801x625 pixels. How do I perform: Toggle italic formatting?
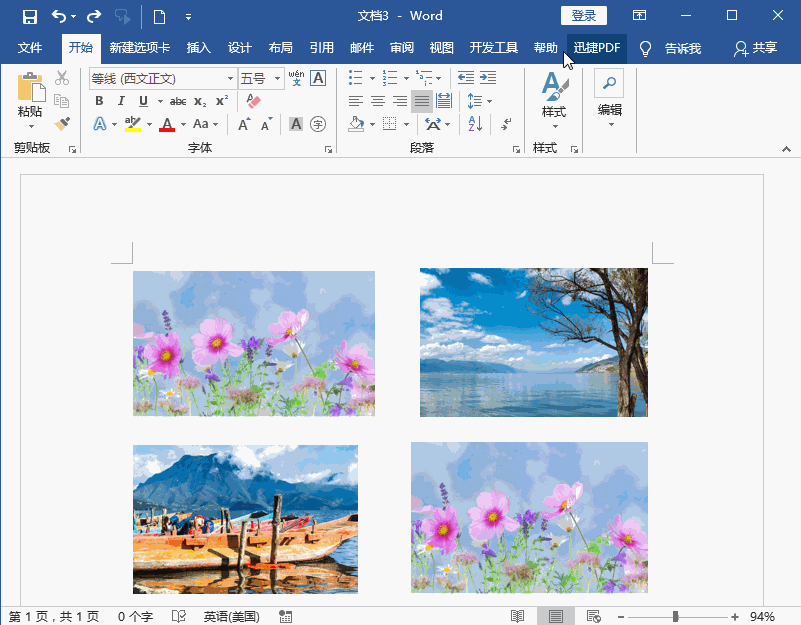point(121,101)
